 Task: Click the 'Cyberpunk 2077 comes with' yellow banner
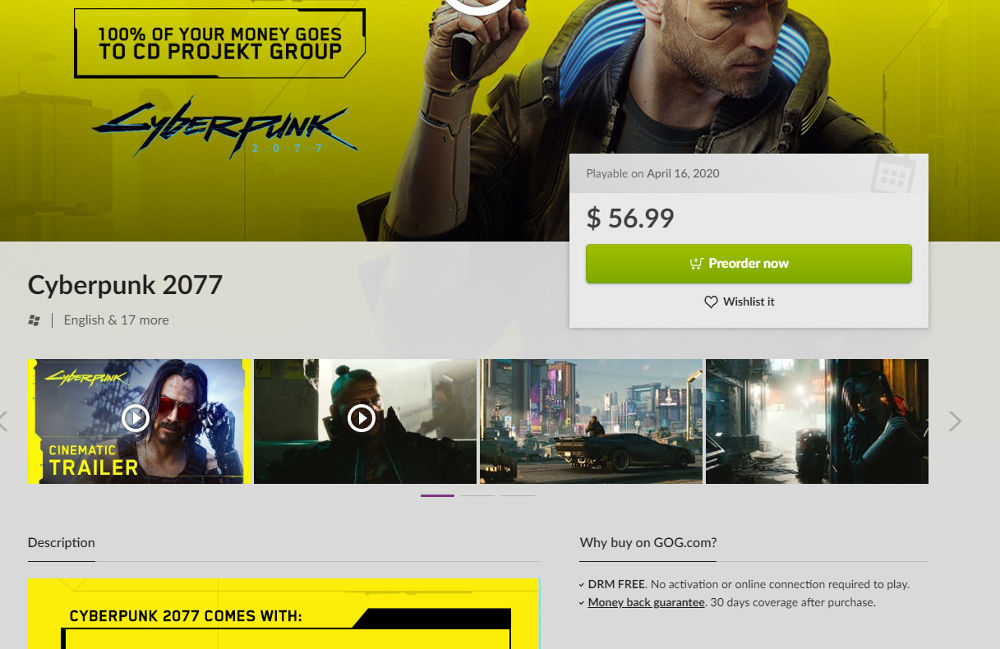(x=284, y=613)
